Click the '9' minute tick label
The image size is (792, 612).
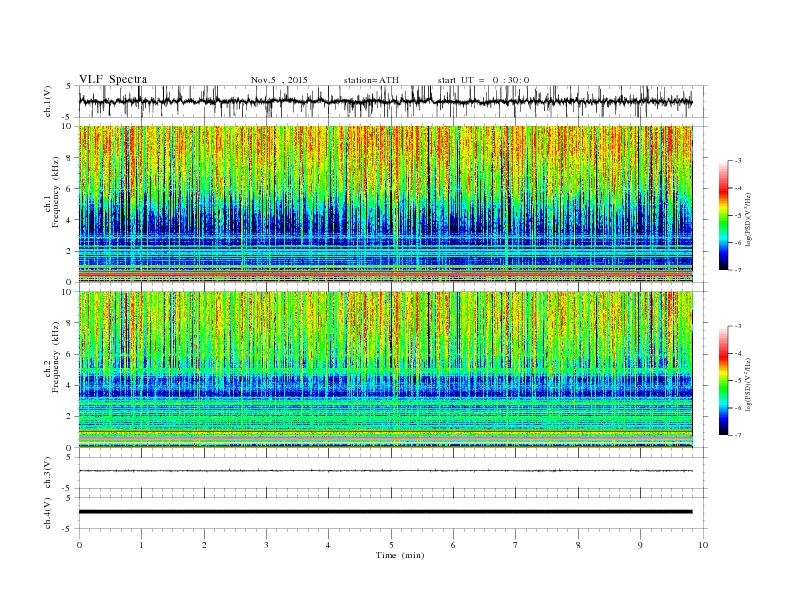coord(640,545)
